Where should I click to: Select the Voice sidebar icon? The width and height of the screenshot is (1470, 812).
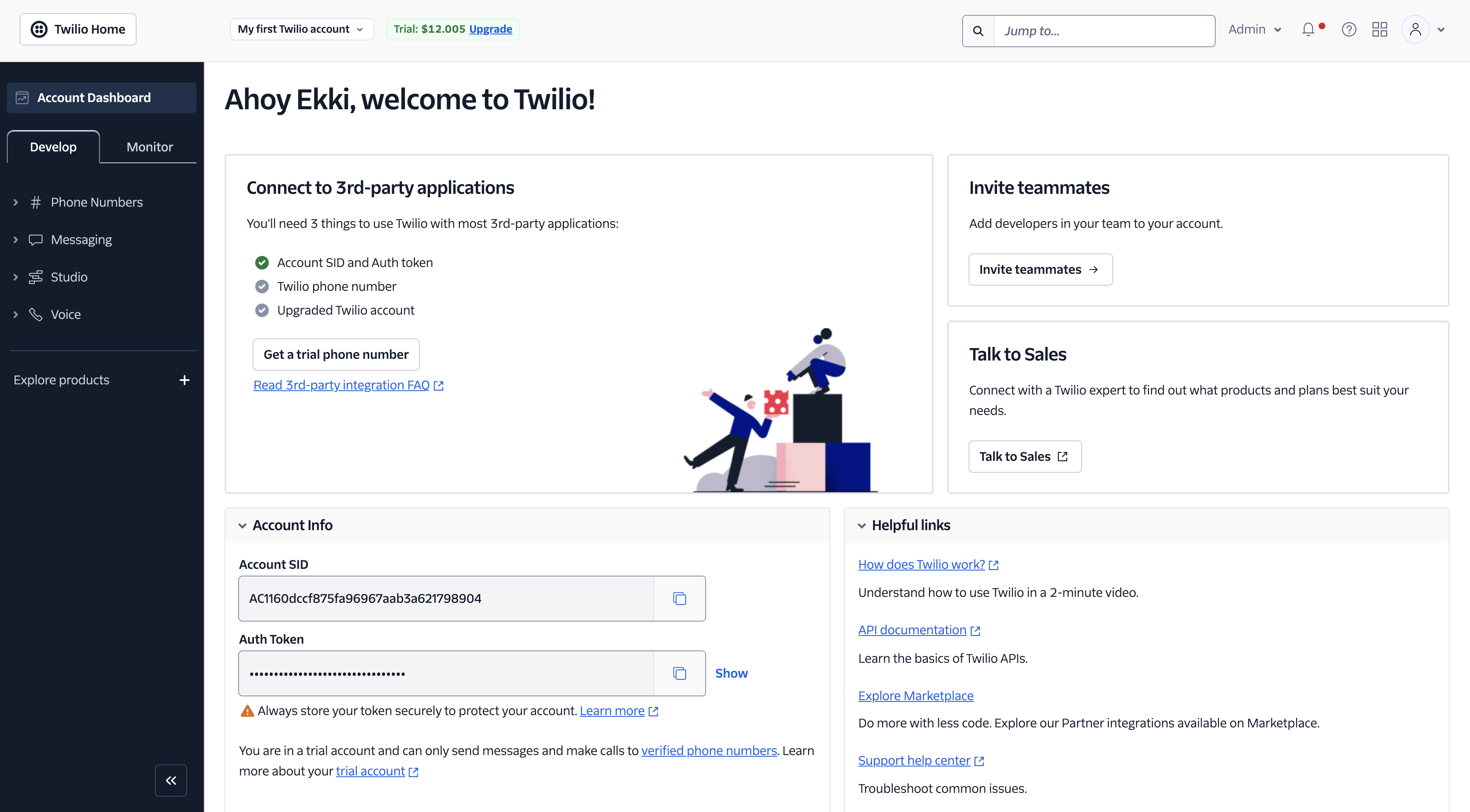coord(36,314)
